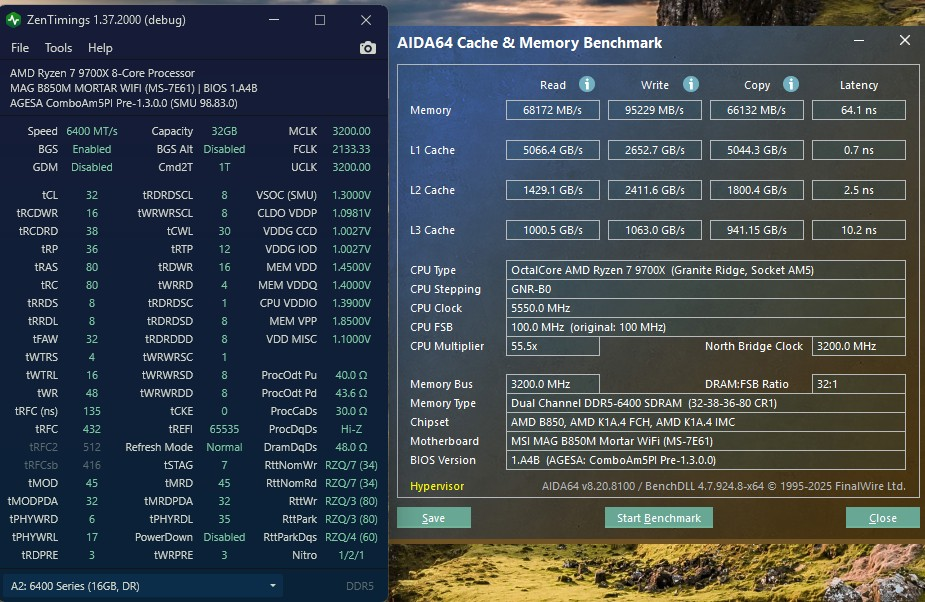
Task: Click the DRAM:FSB Ratio value 32:1
Action: point(859,384)
